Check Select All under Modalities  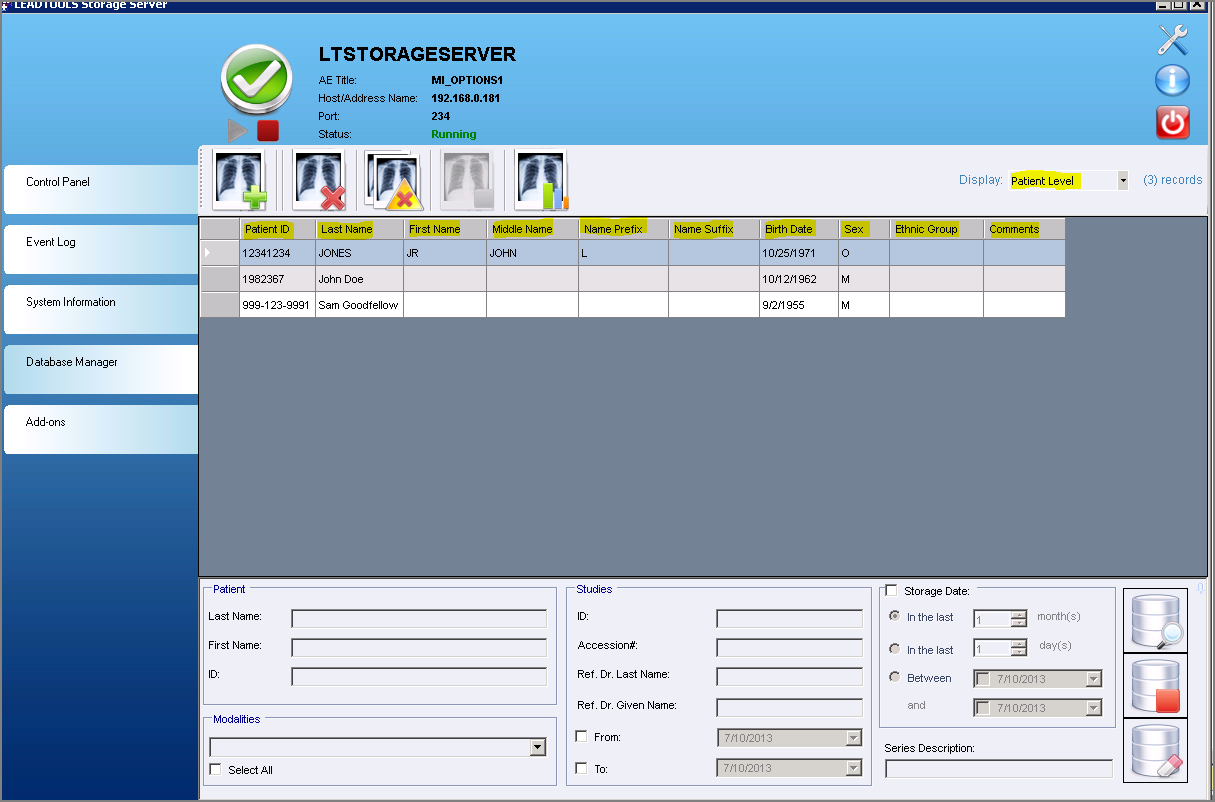[215, 770]
